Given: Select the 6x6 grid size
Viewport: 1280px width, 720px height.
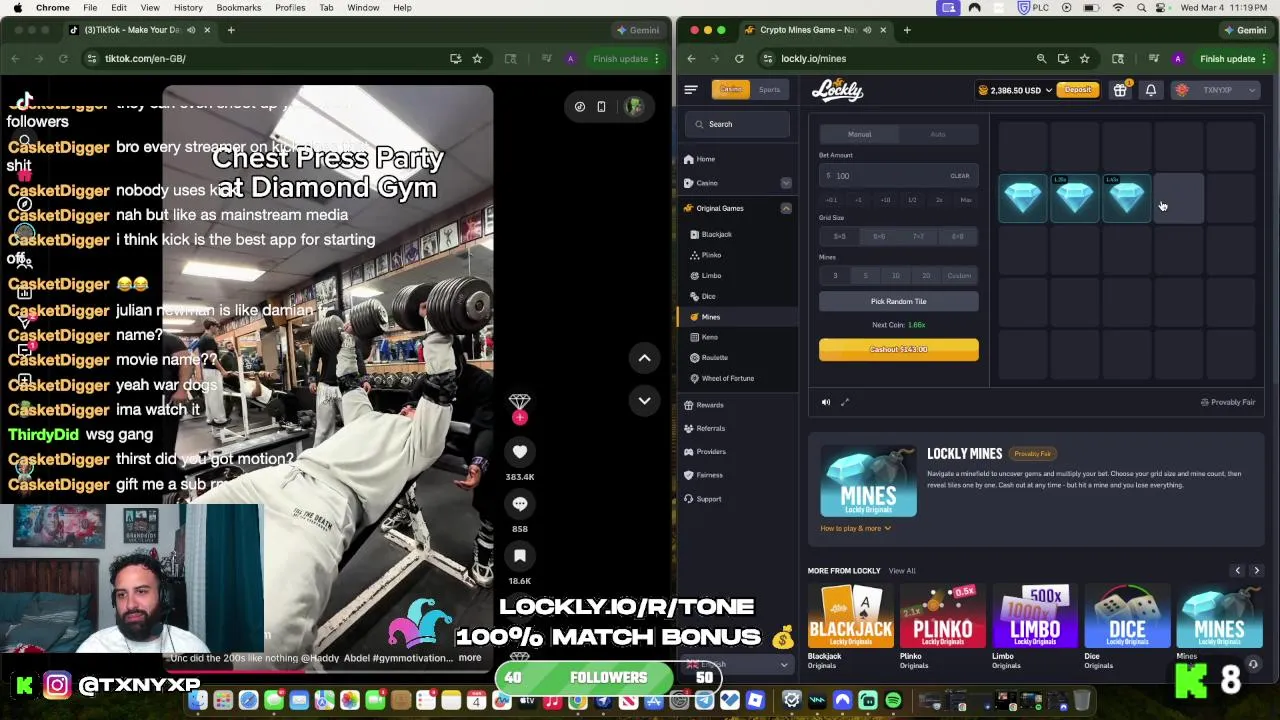Looking at the screenshot, I should pos(879,237).
